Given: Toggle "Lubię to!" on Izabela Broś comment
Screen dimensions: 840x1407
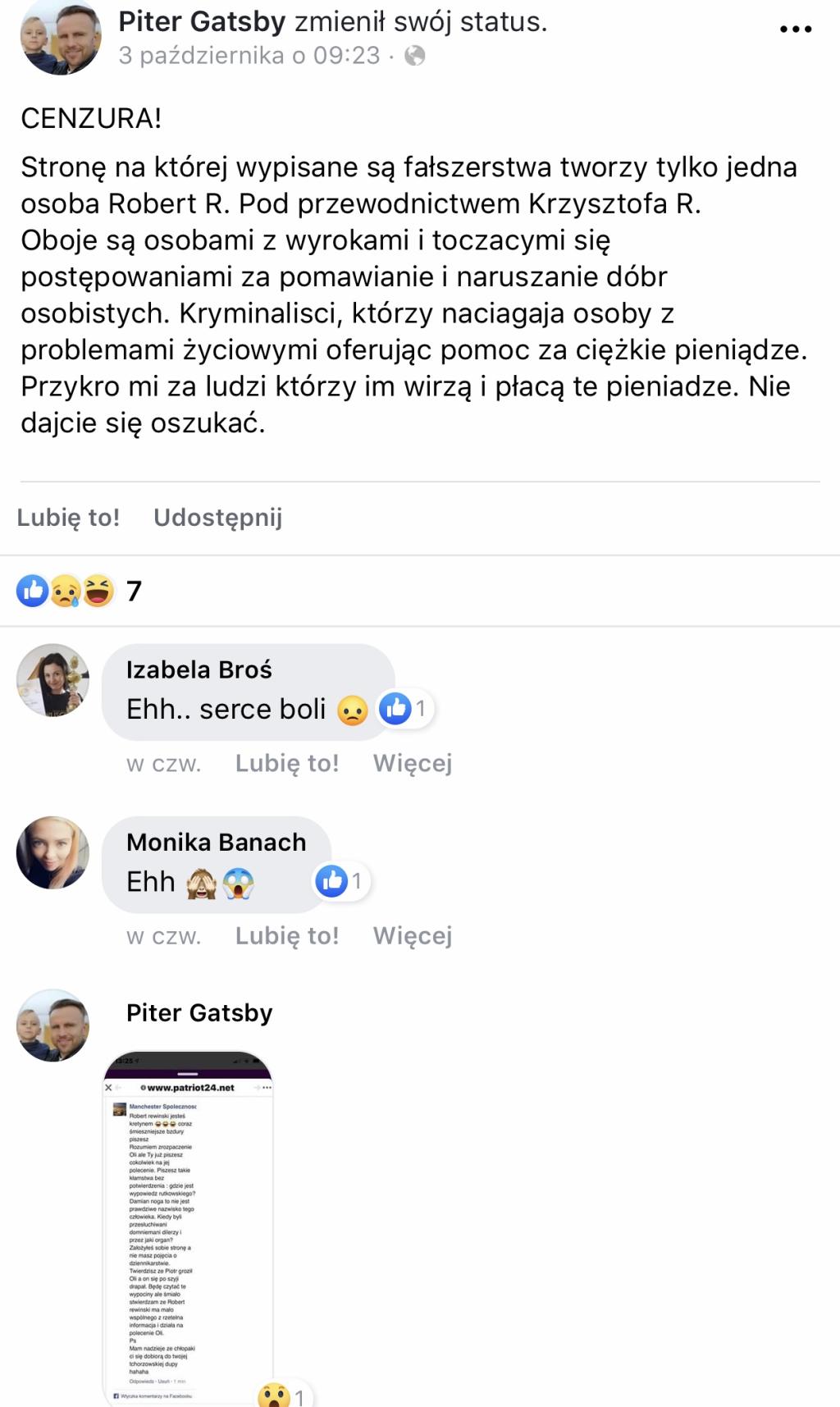Looking at the screenshot, I should tap(287, 763).
